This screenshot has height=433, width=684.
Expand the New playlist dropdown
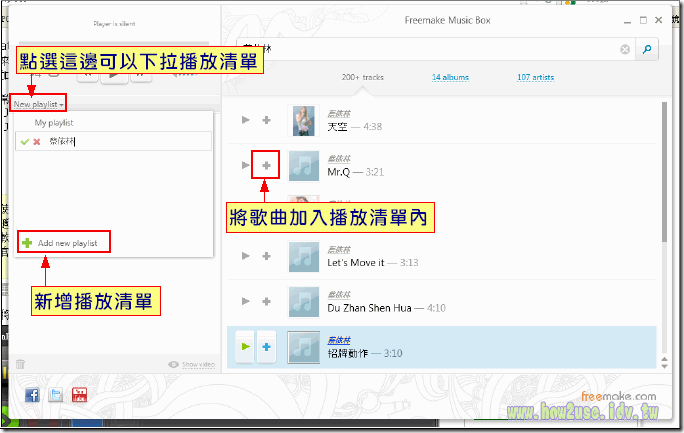[39, 104]
